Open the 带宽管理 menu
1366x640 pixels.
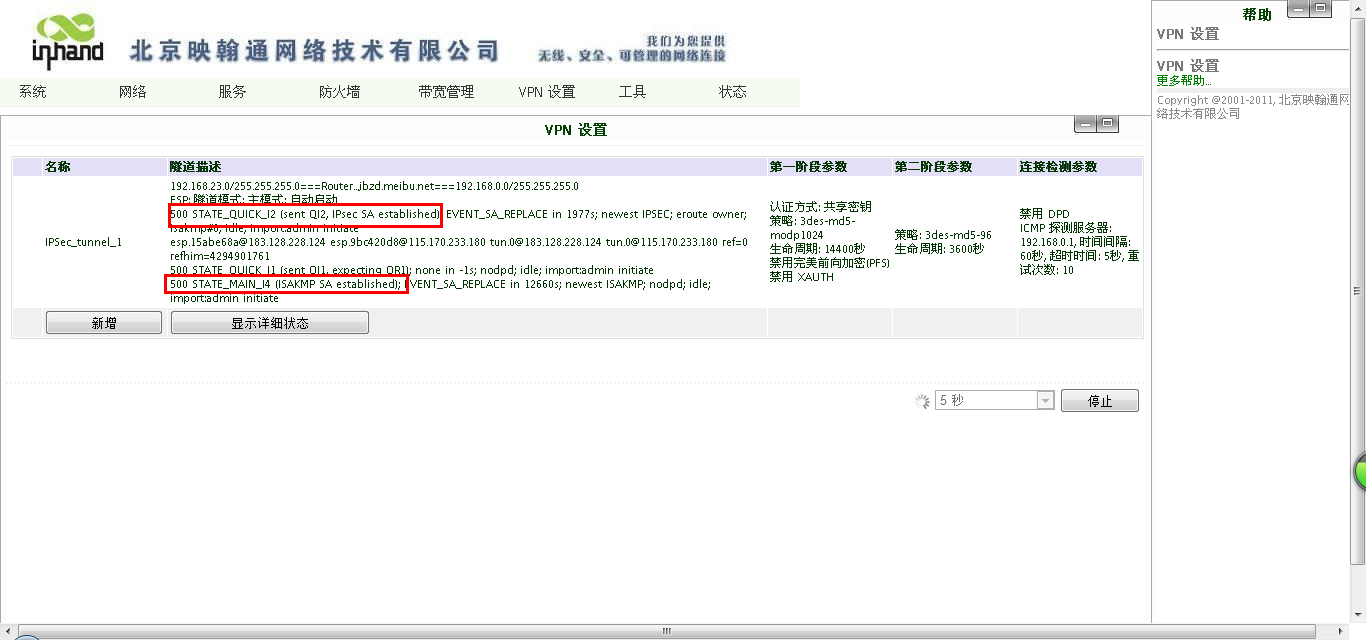pyautogui.click(x=446, y=92)
